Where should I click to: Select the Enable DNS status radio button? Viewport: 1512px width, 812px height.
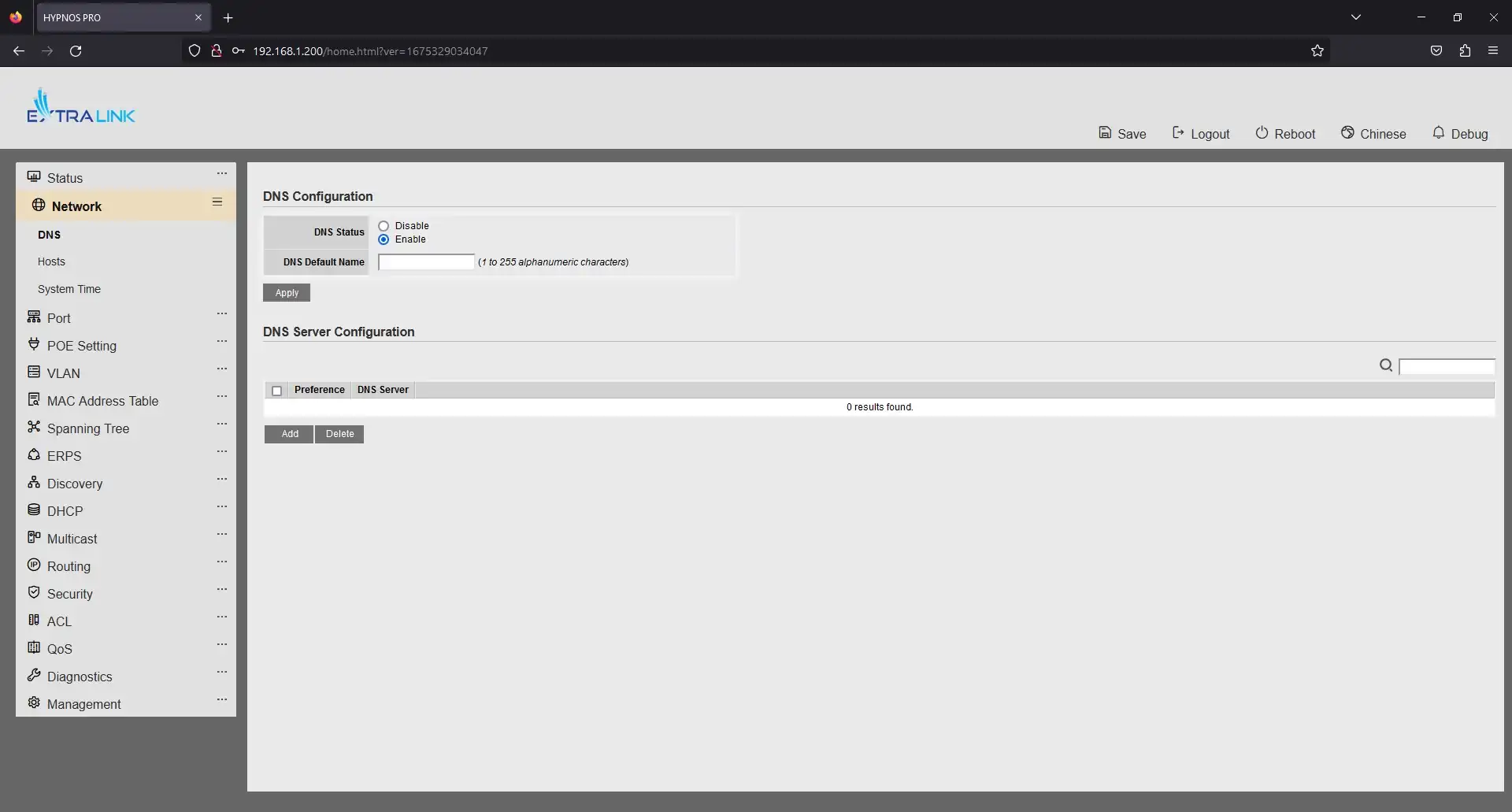coord(384,239)
